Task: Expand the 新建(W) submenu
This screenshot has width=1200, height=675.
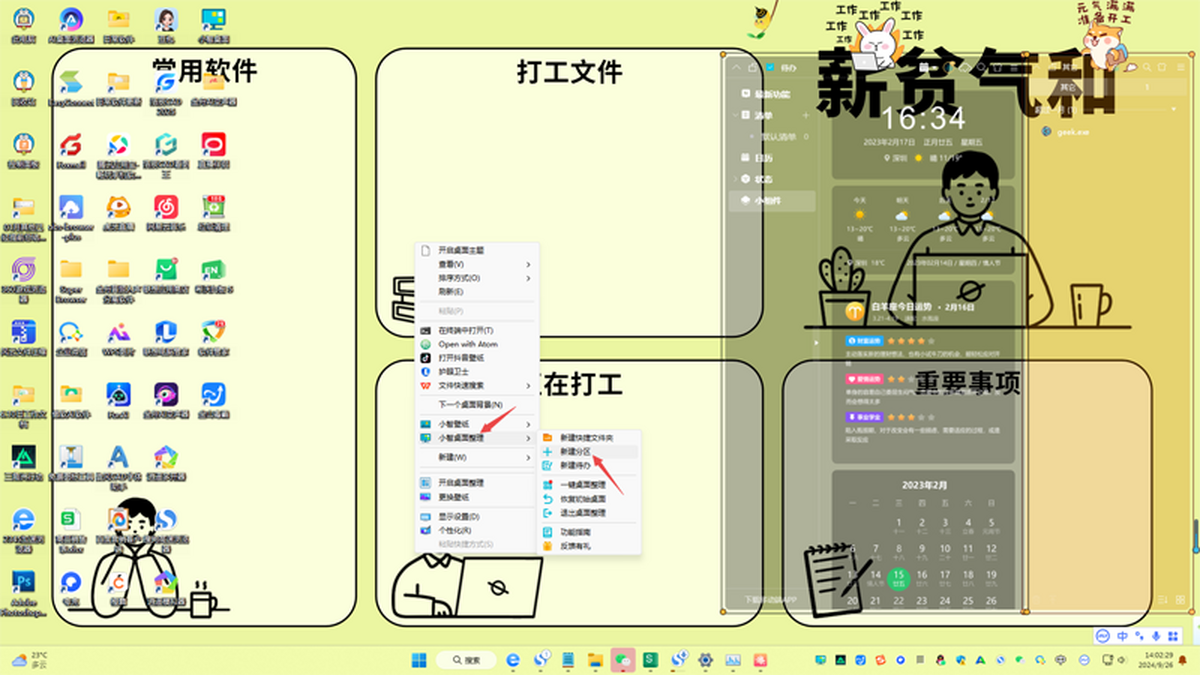Action: (x=477, y=458)
